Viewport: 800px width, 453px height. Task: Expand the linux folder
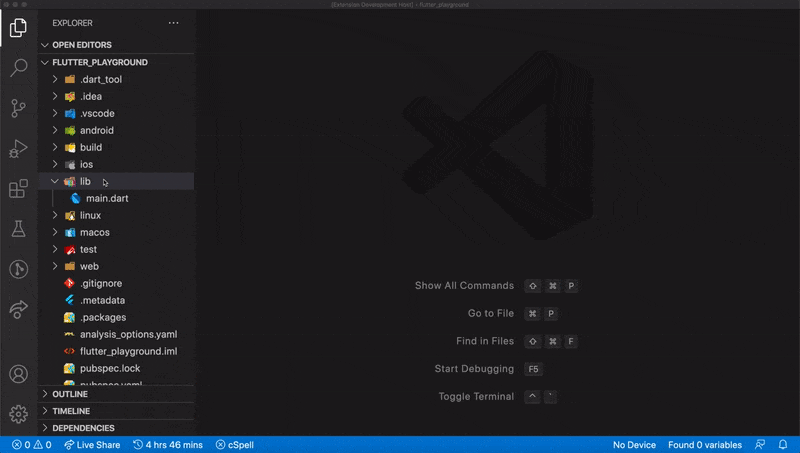(x=116, y=215)
